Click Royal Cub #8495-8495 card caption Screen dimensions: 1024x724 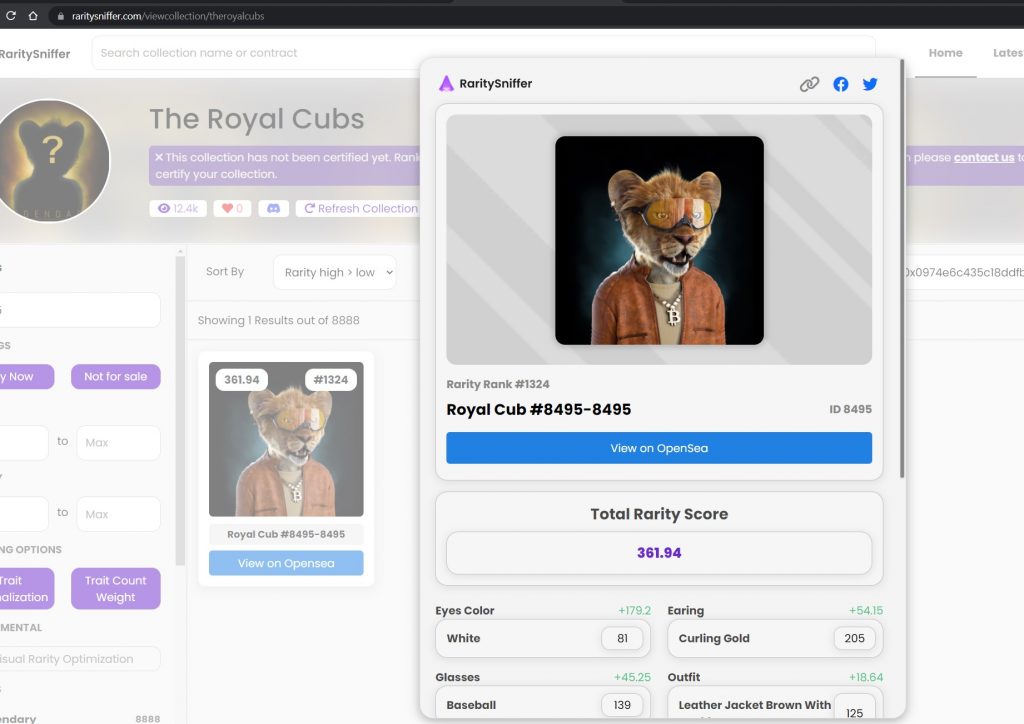(x=286, y=534)
